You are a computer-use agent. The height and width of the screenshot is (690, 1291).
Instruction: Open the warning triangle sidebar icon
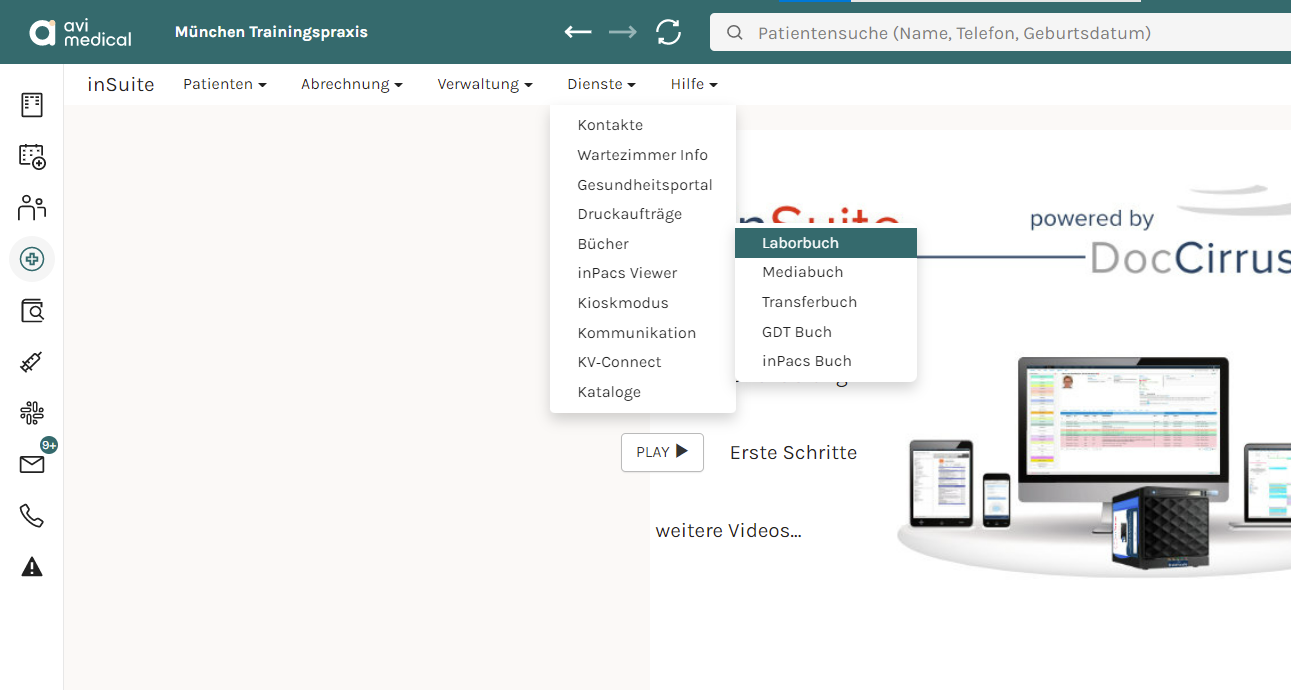32,567
